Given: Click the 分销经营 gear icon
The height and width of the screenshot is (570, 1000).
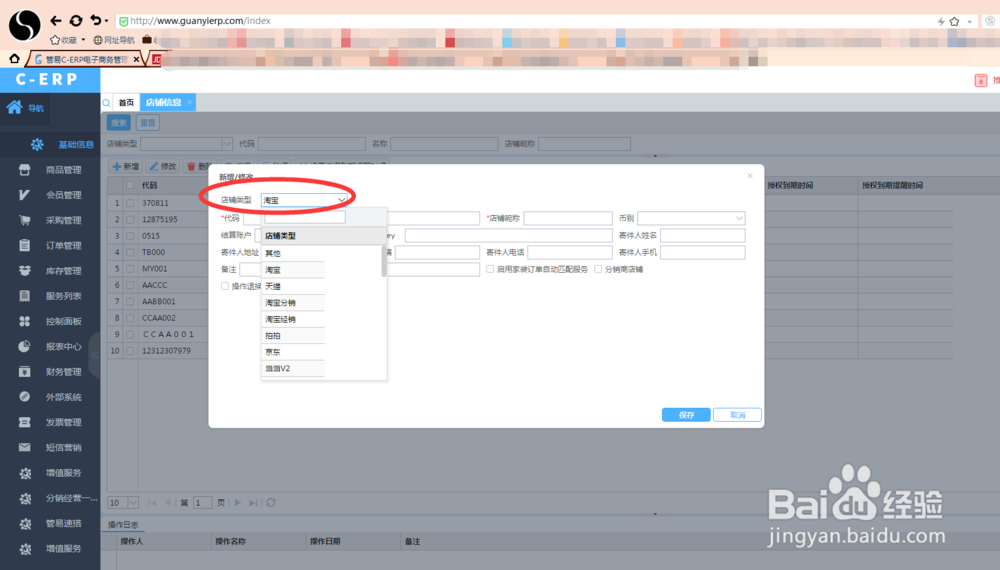Looking at the screenshot, I should pyautogui.click(x=25, y=499).
